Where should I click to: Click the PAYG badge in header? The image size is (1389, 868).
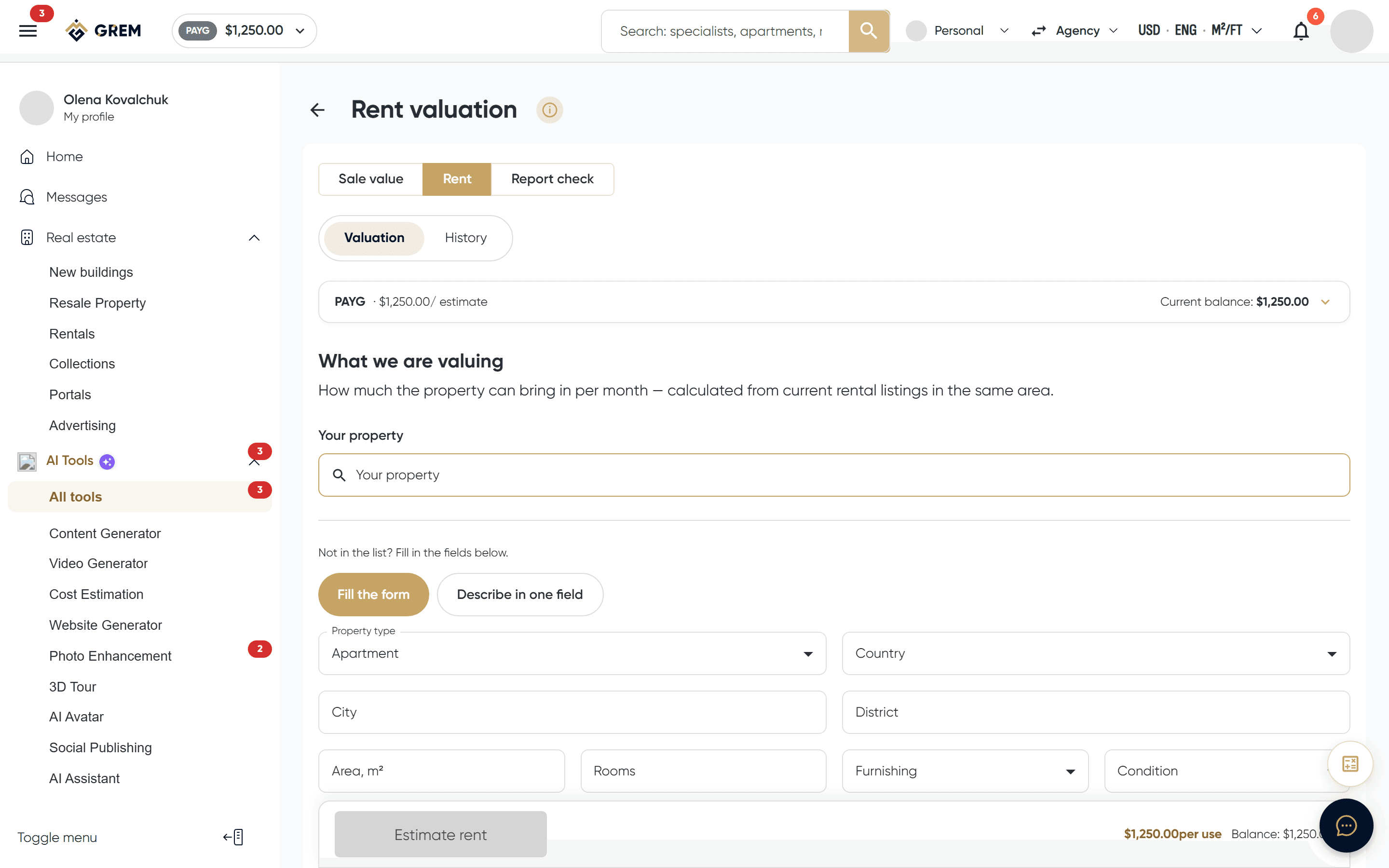coord(197,30)
